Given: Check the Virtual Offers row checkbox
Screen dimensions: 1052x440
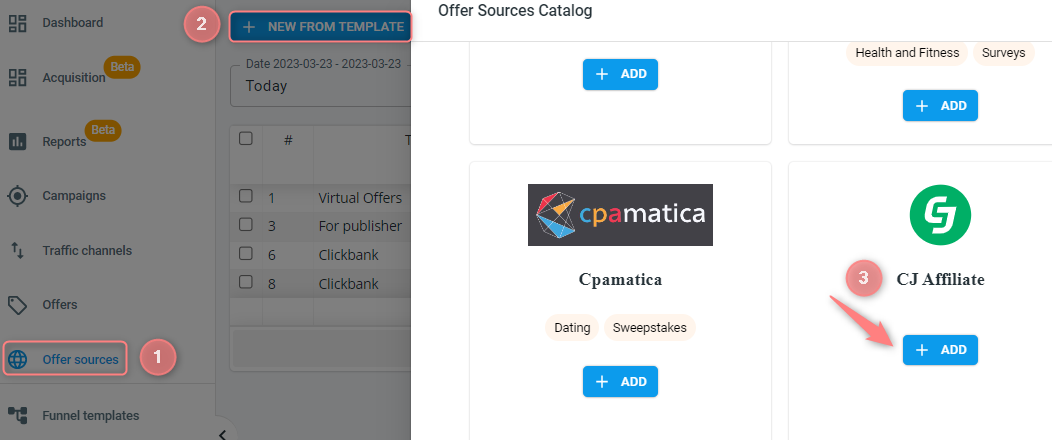Looking at the screenshot, I should pos(246,197).
